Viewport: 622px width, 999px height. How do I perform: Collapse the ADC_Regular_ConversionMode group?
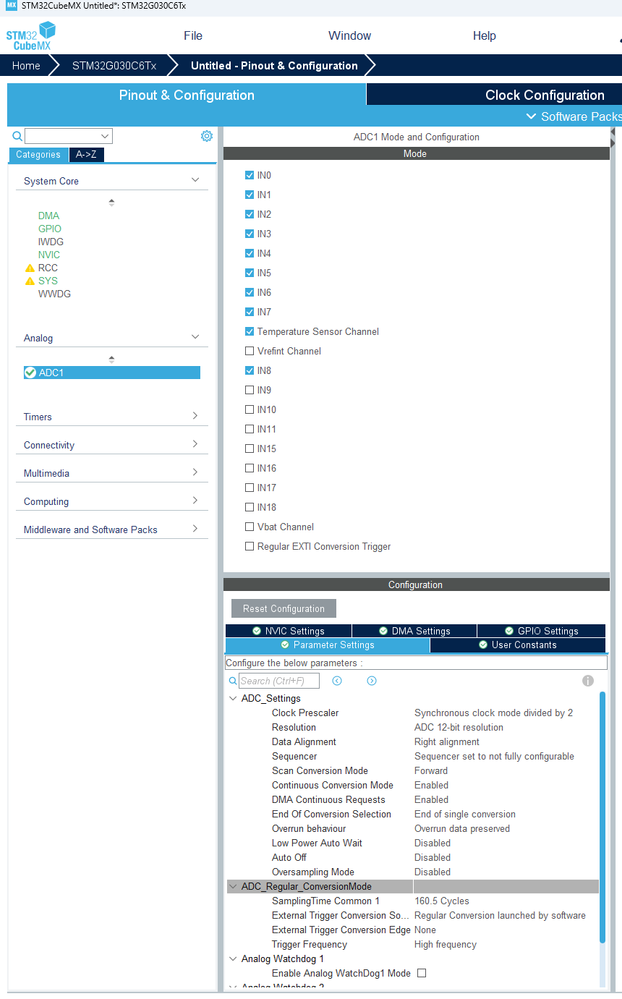233,886
